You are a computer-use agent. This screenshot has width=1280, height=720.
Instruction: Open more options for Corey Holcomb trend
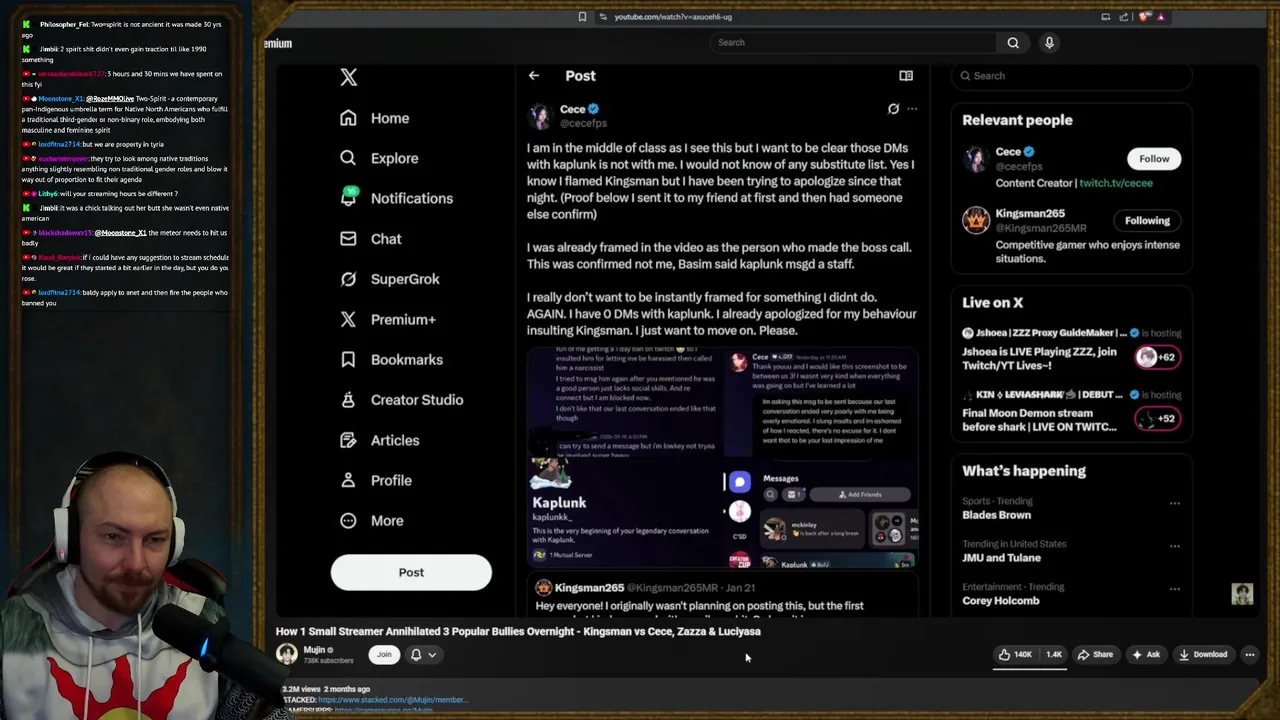[x=1175, y=589]
